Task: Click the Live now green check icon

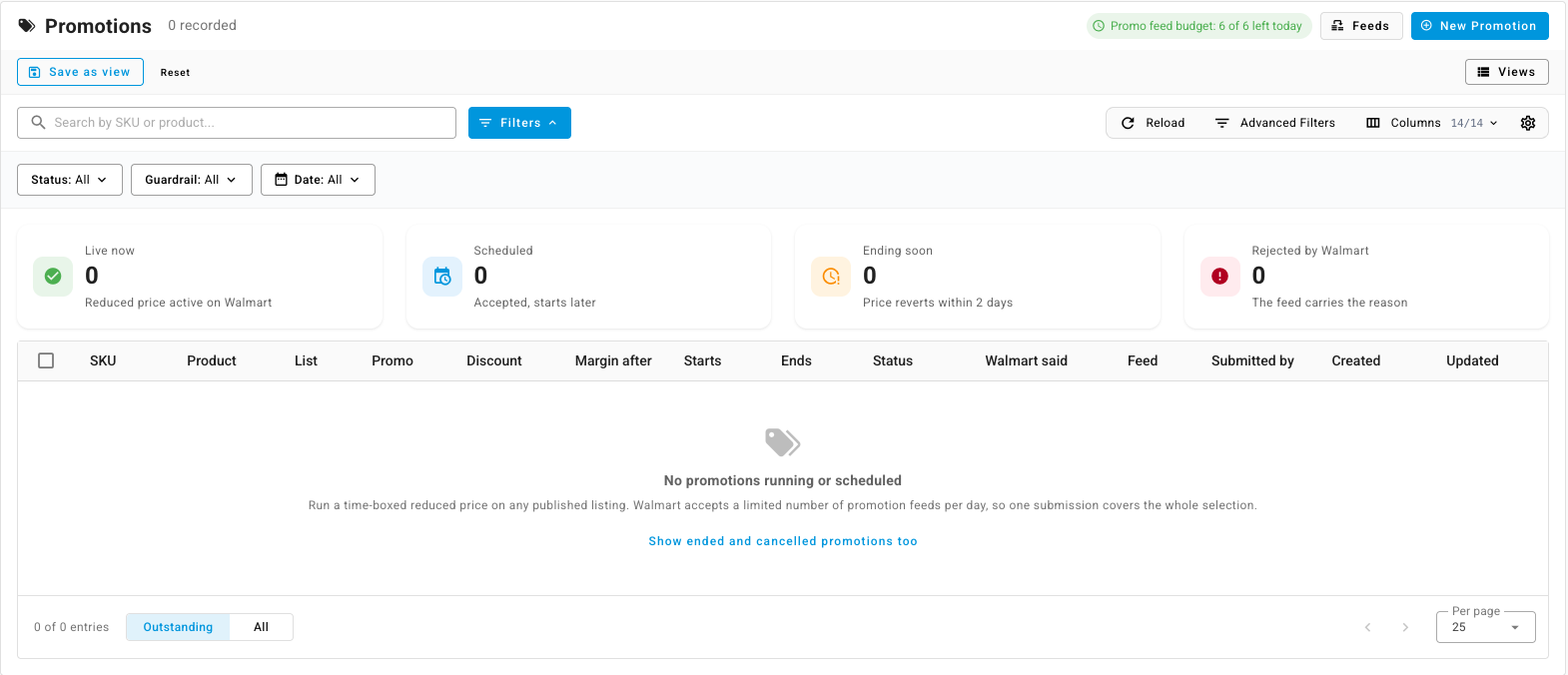Action: click(53, 277)
